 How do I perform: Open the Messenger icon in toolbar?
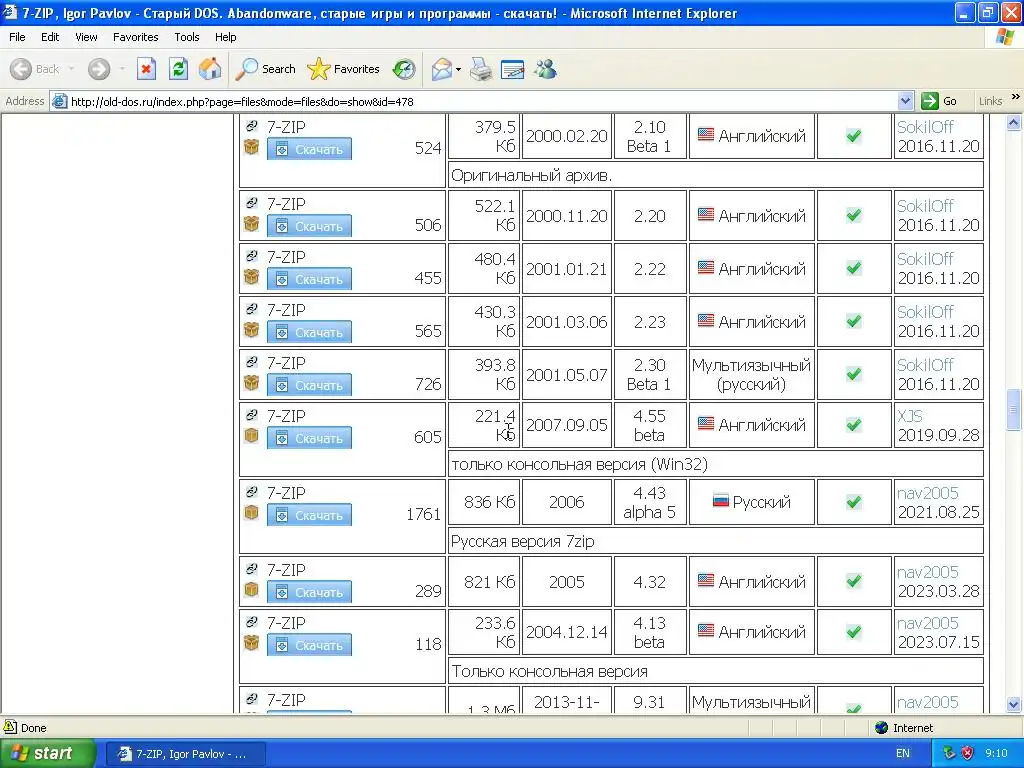point(545,69)
